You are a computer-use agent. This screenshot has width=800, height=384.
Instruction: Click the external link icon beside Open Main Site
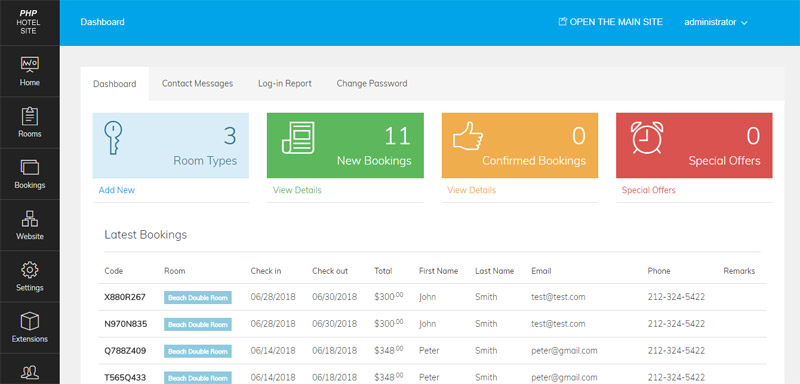[x=562, y=22]
